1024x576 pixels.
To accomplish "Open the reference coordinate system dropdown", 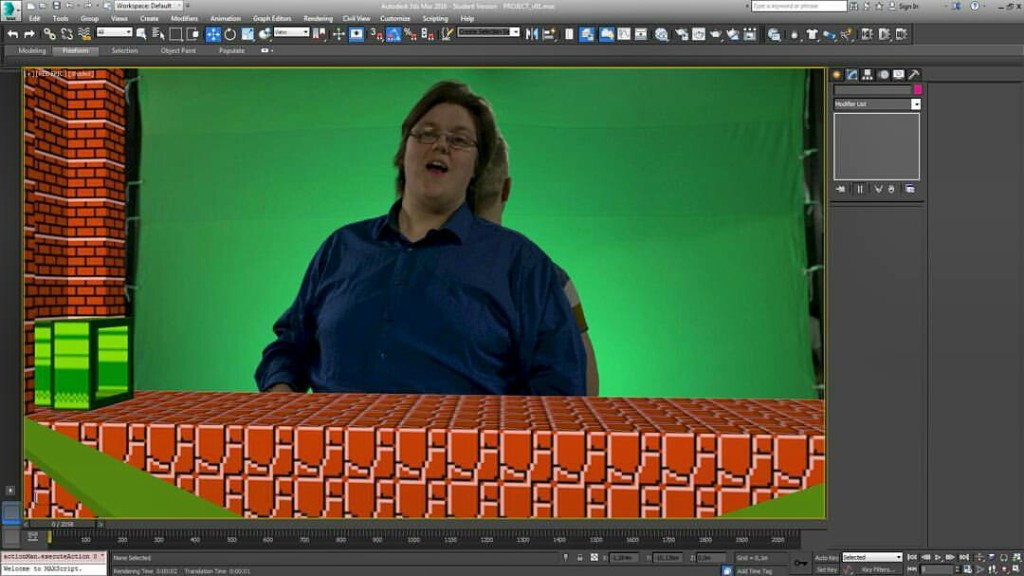I will [x=291, y=32].
